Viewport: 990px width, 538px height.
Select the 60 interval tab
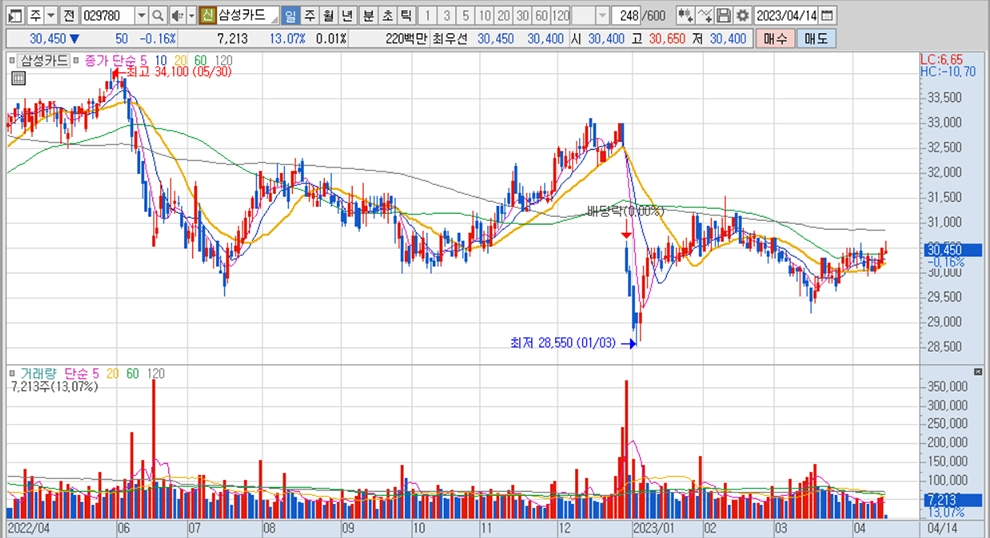(x=541, y=16)
